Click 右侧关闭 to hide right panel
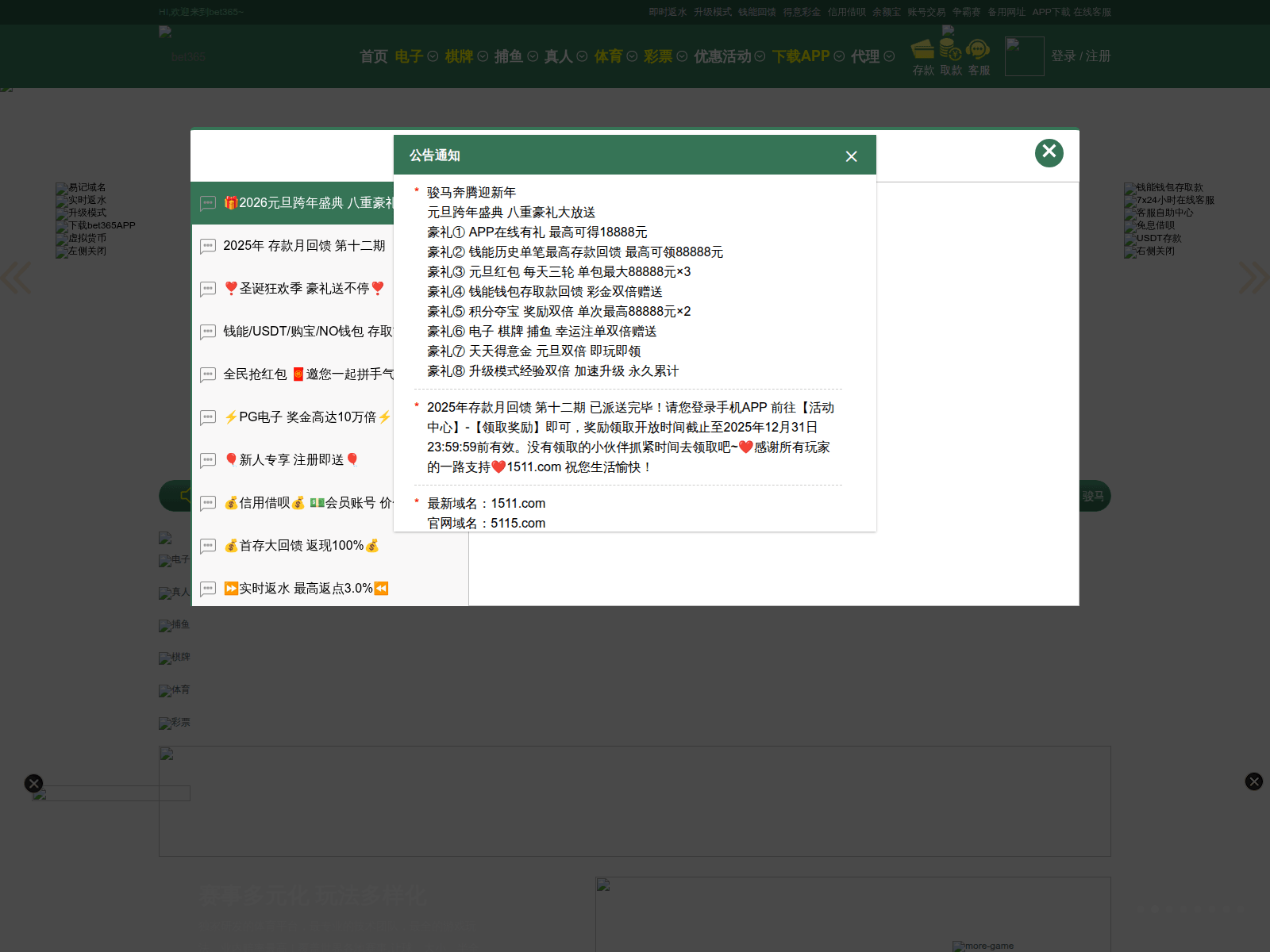1270x952 pixels. pyautogui.click(x=1149, y=251)
